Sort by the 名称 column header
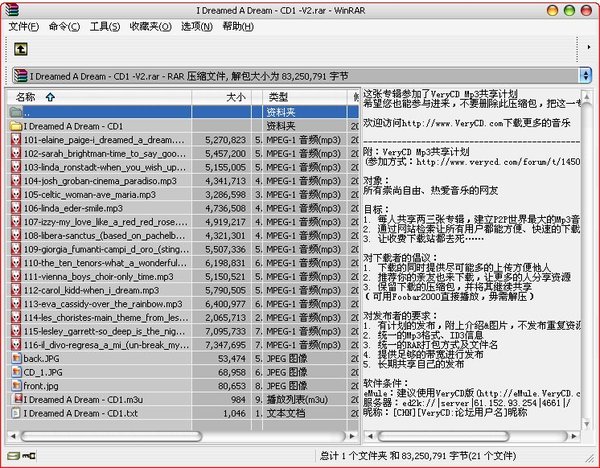Image resolution: width=600 pixels, height=468 pixels. [99, 97]
